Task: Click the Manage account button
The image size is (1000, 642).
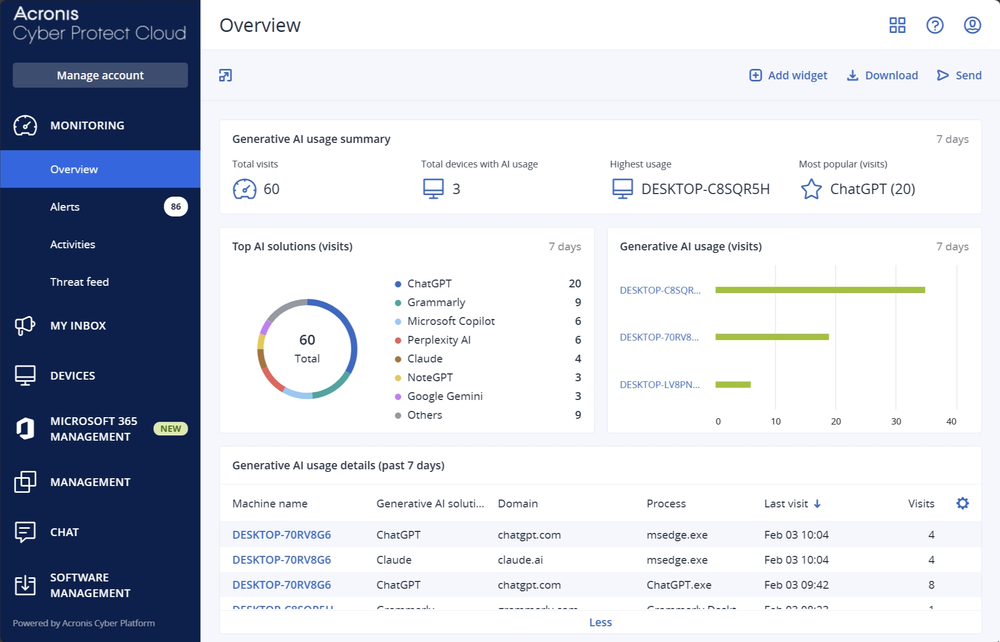Action: click(100, 75)
